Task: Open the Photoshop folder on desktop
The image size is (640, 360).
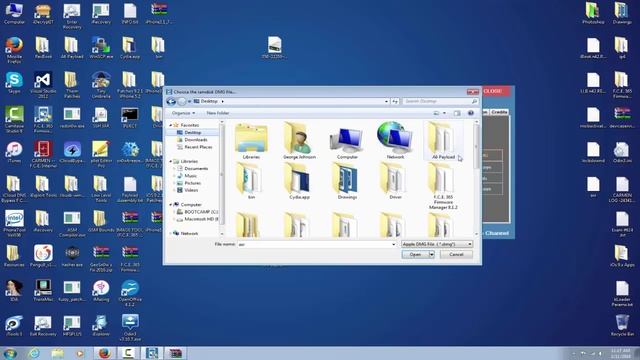Action: pos(593,13)
